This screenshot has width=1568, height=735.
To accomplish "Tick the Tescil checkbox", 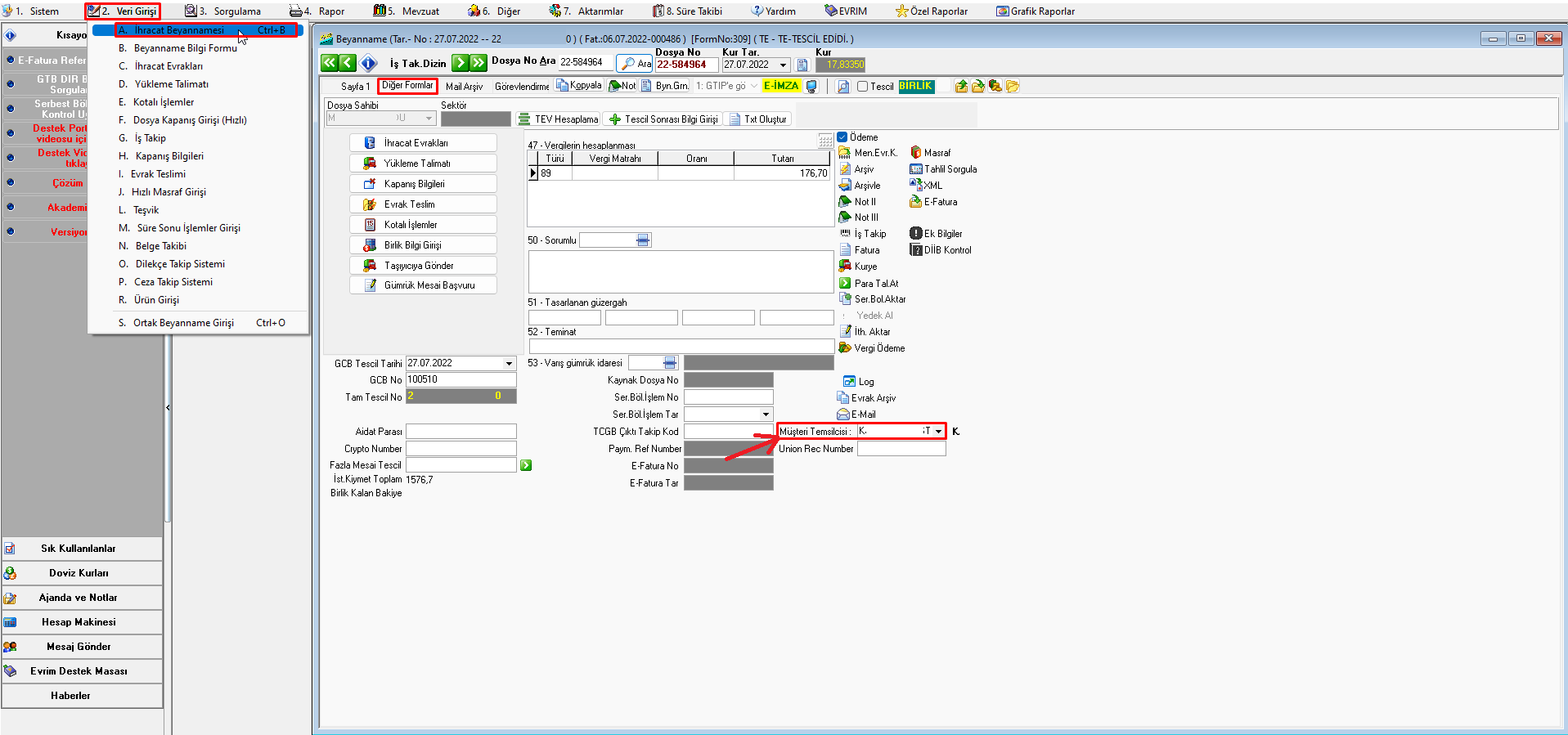I will pyautogui.click(x=862, y=87).
